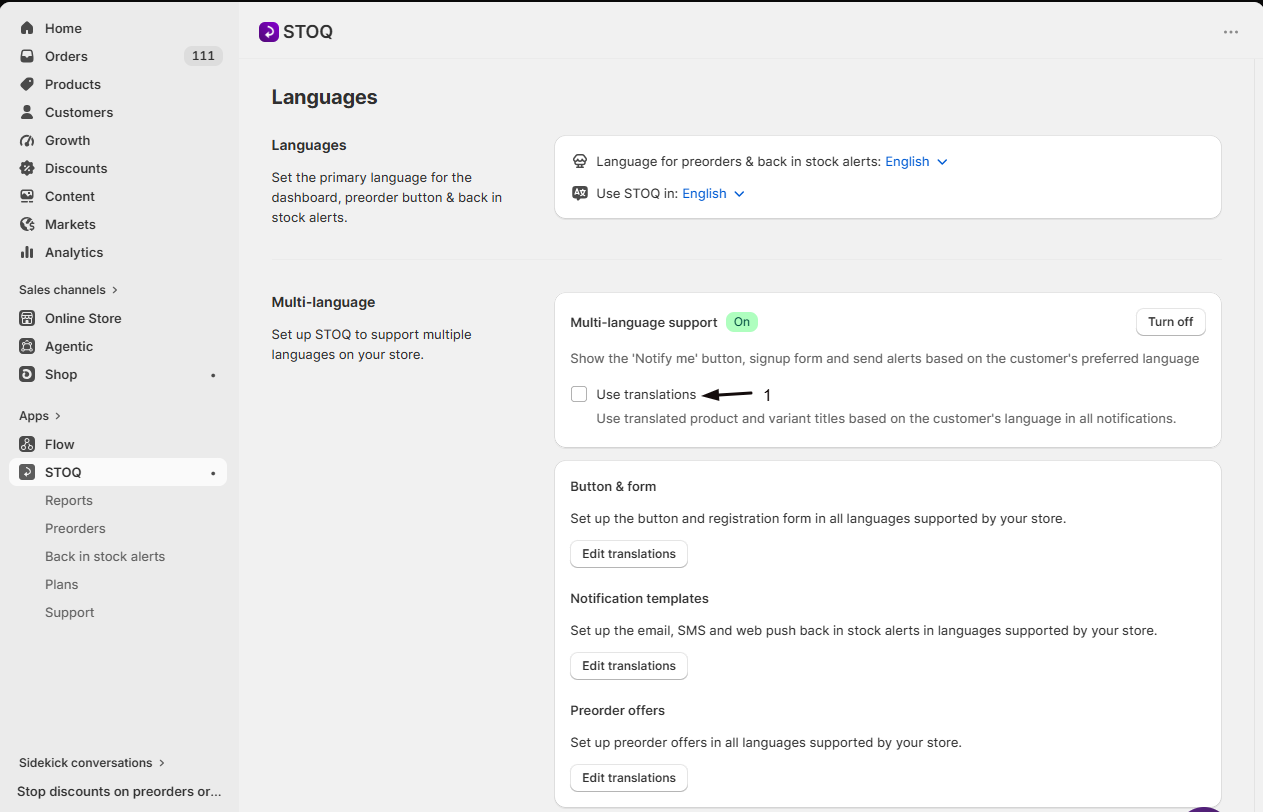Click the Customers person icon

(x=27, y=112)
